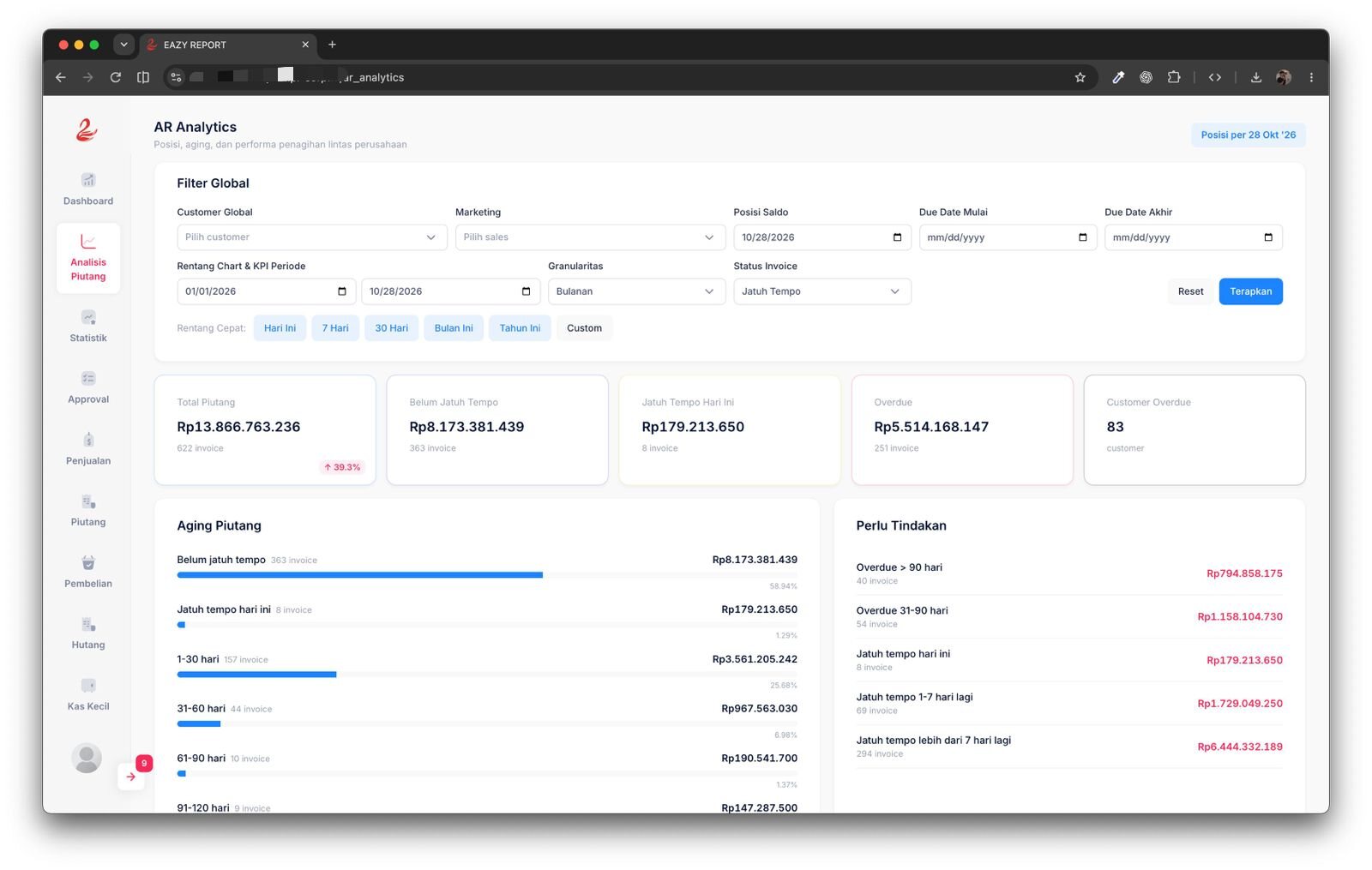Click the Reset filter button
Viewport: 1372px width, 870px height.
click(x=1190, y=291)
